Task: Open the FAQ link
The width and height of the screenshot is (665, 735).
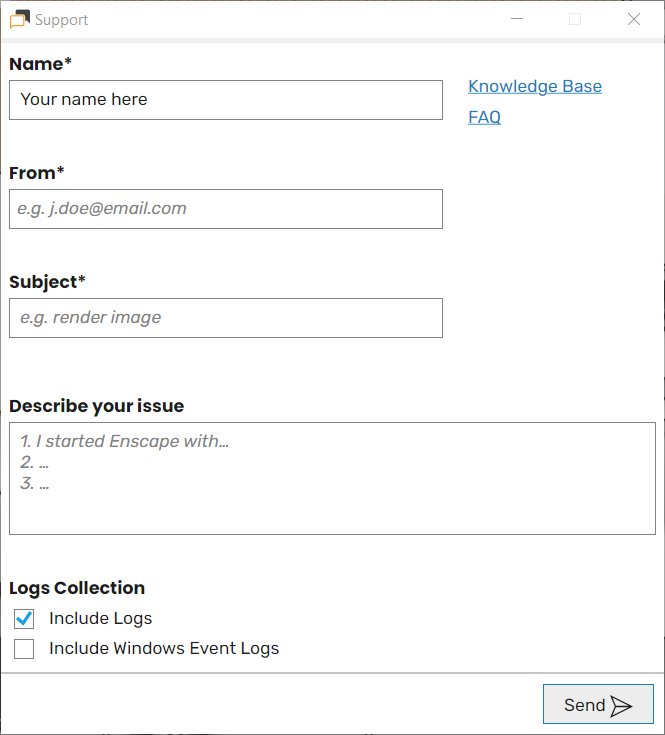Action: point(484,117)
